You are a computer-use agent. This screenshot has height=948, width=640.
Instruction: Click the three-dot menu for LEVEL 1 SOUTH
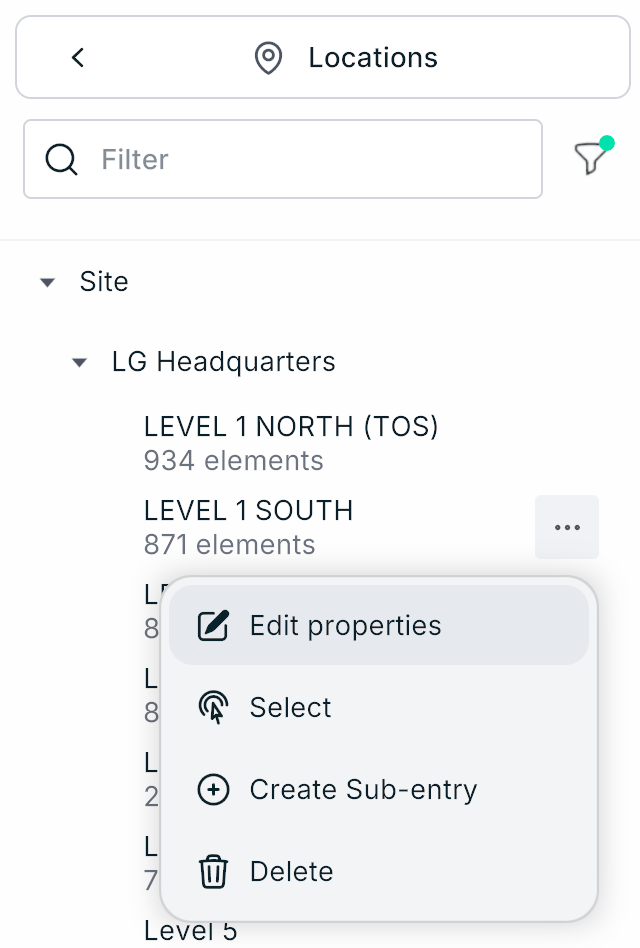[567, 527]
